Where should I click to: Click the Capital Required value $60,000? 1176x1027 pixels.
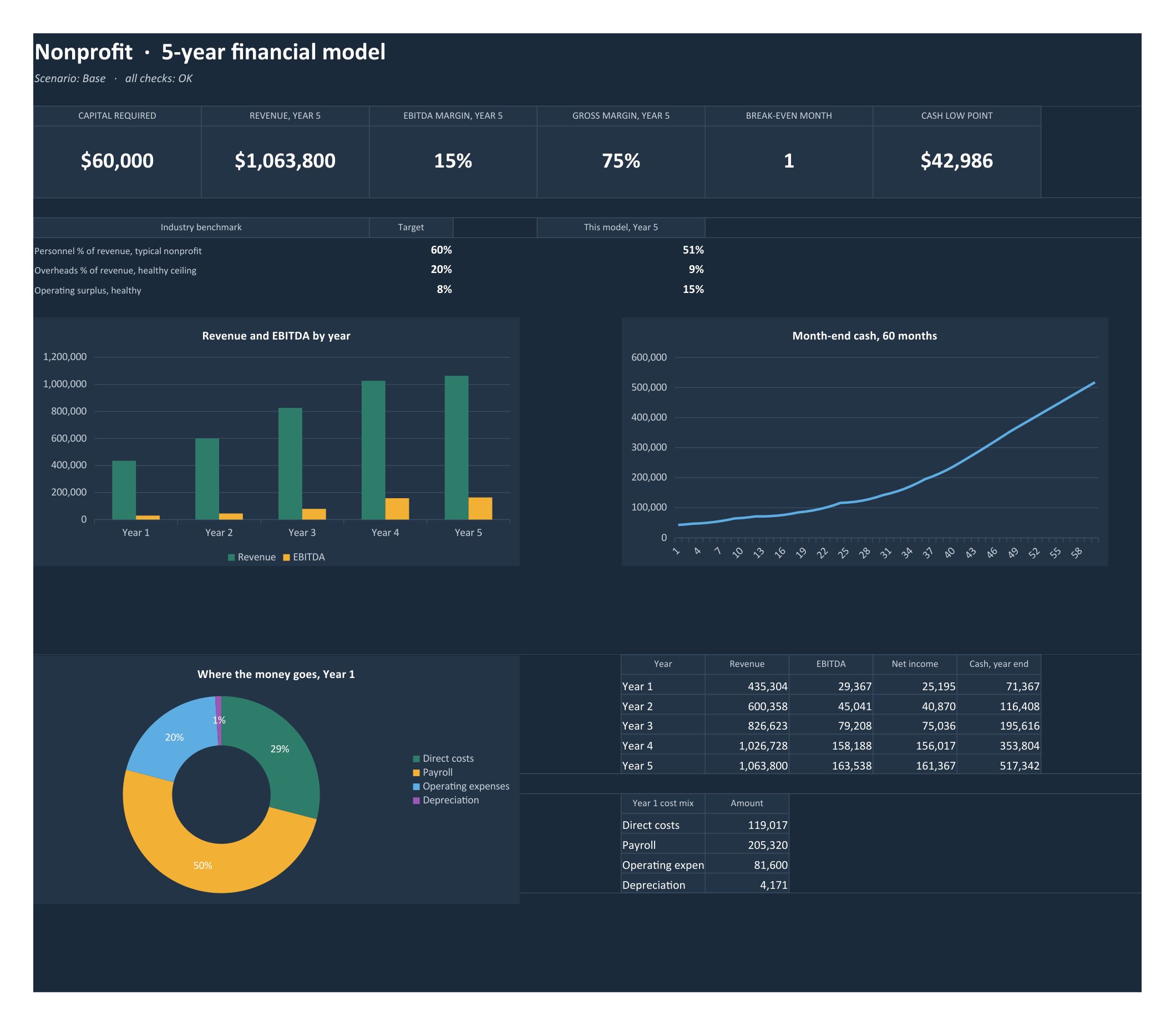point(117,161)
